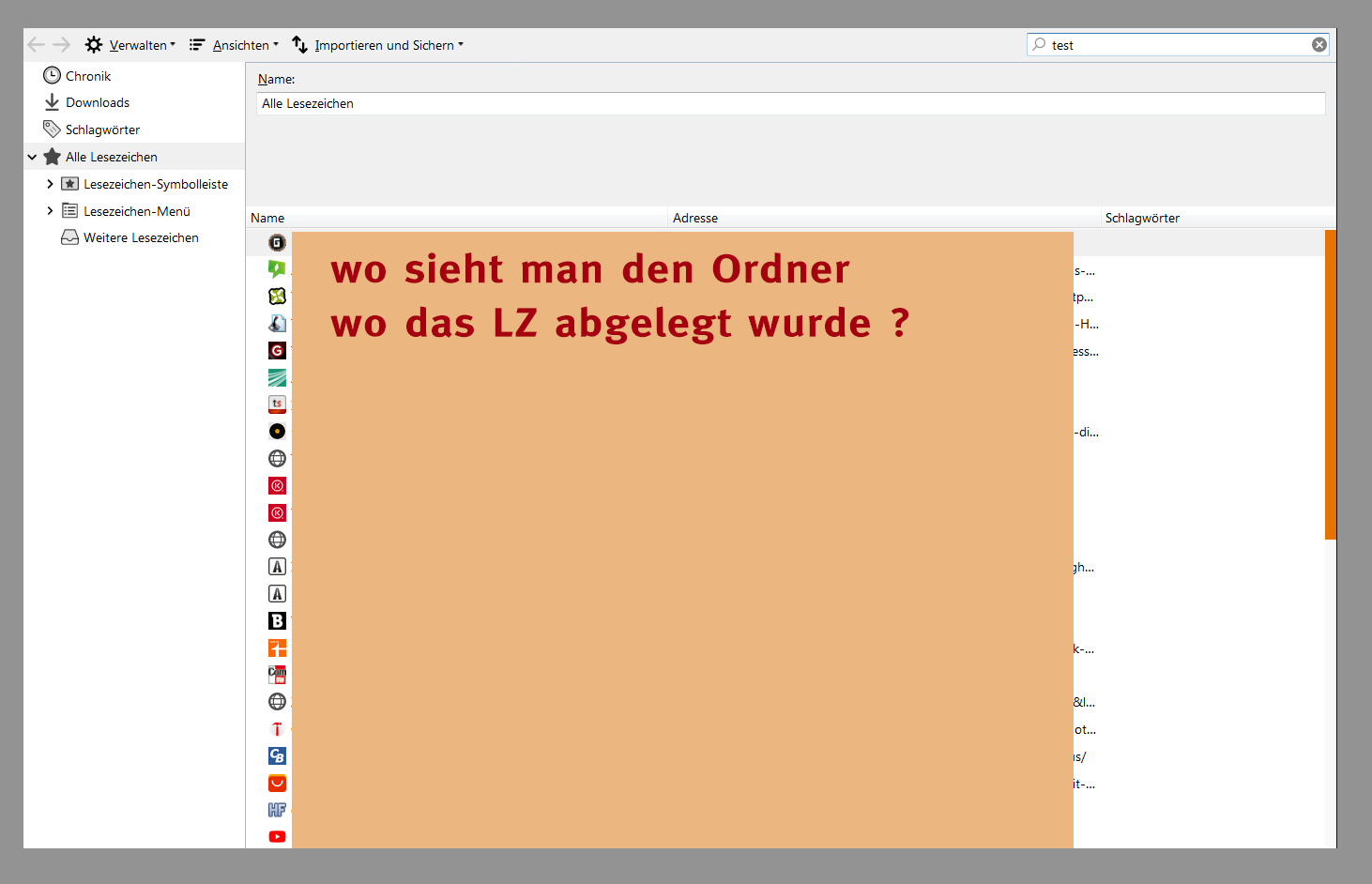Select the bookmark with YouTube icon
Viewport: 1372px width, 884px height.
point(278,836)
